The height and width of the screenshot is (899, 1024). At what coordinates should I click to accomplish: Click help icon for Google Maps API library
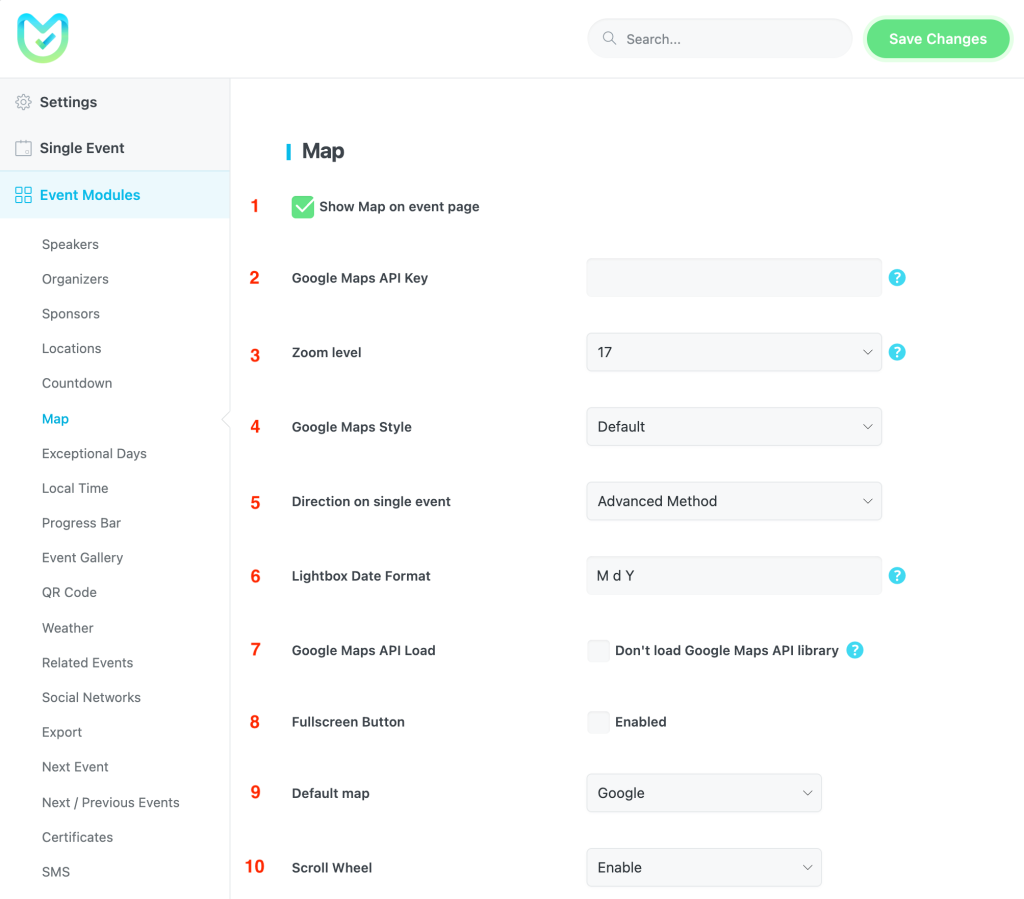point(855,650)
